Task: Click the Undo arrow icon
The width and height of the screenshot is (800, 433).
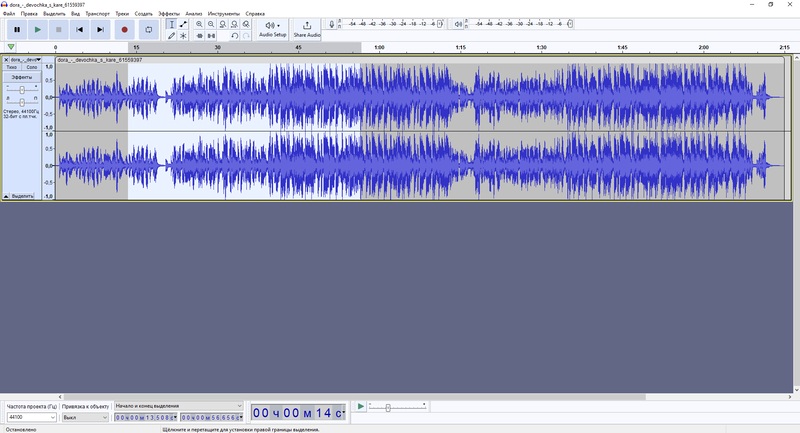Action: click(x=234, y=36)
